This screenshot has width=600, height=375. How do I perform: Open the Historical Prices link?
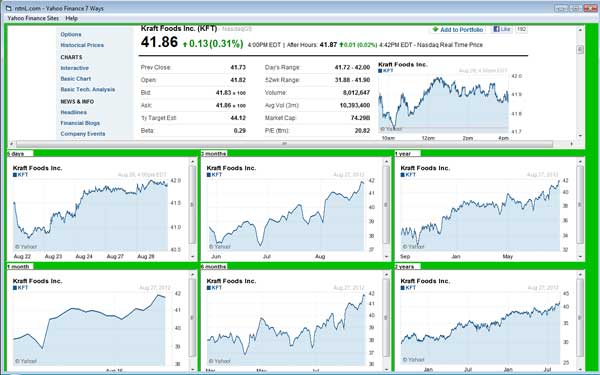[x=82, y=45]
